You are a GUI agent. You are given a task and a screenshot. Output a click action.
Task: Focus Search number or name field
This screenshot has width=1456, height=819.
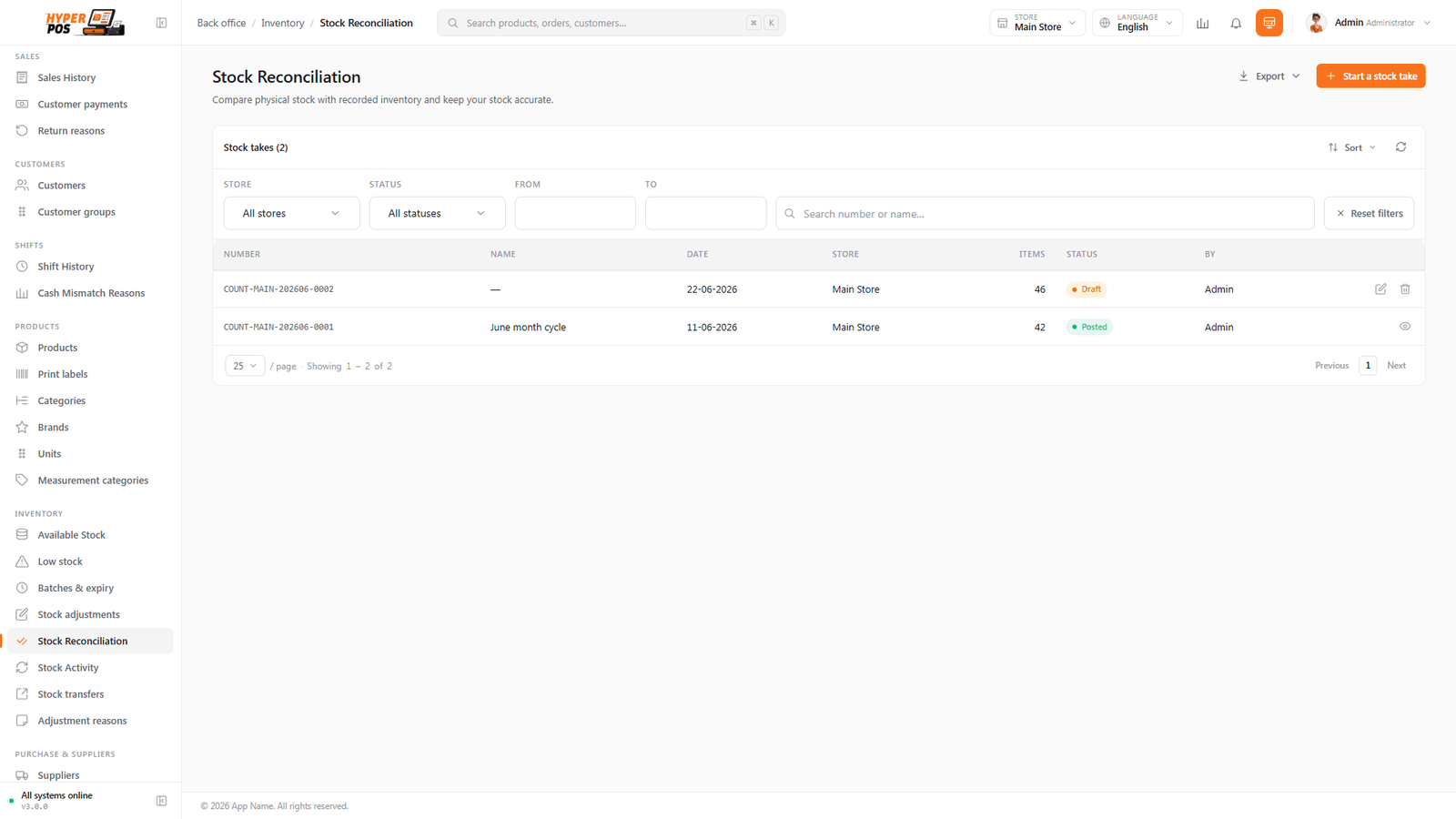1045,213
